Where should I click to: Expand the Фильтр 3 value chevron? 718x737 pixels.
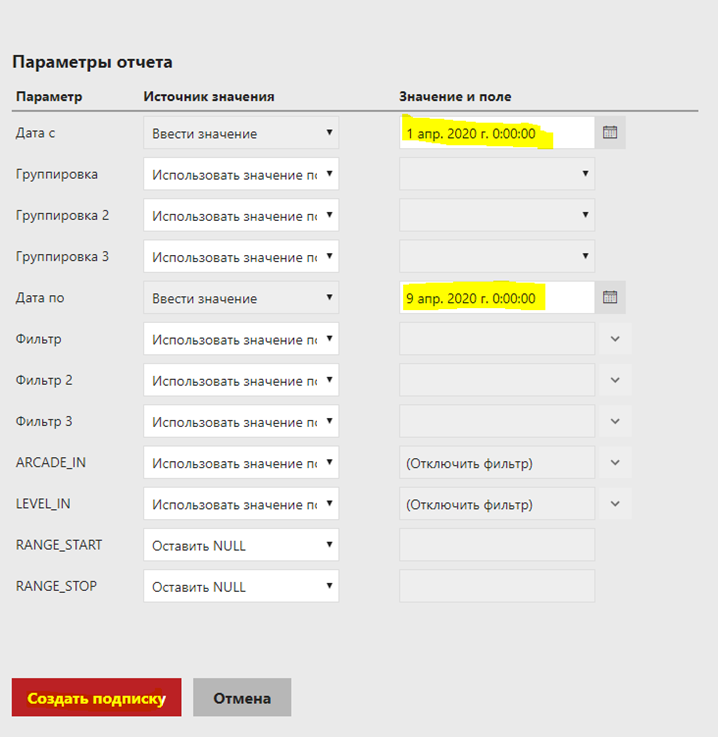click(615, 422)
